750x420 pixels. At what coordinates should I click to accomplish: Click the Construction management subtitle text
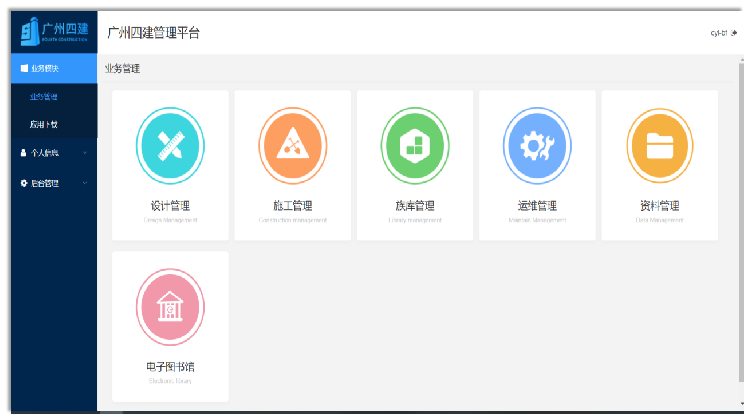[x=293, y=220]
